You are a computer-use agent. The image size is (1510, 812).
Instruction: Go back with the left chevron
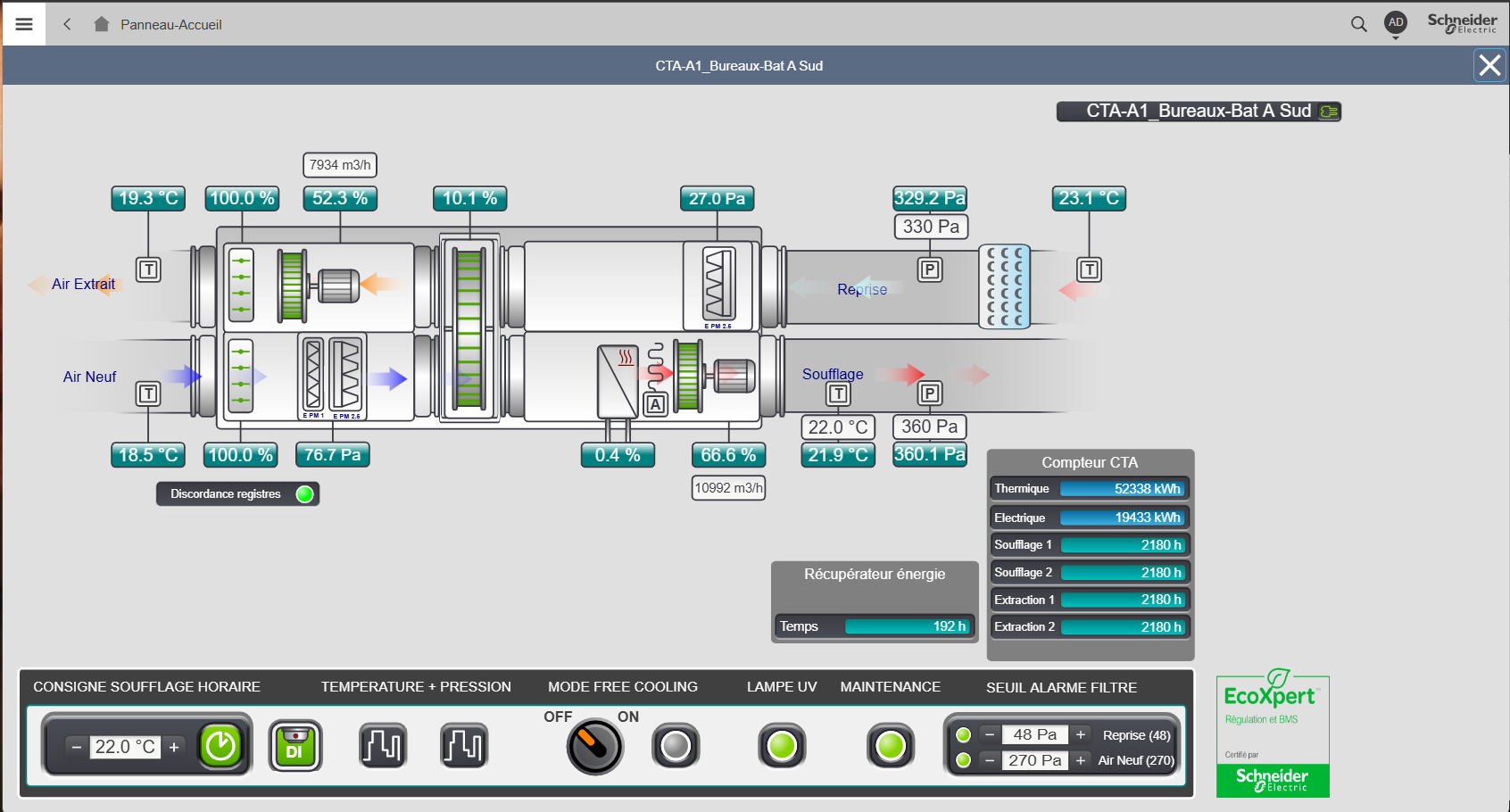67,24
